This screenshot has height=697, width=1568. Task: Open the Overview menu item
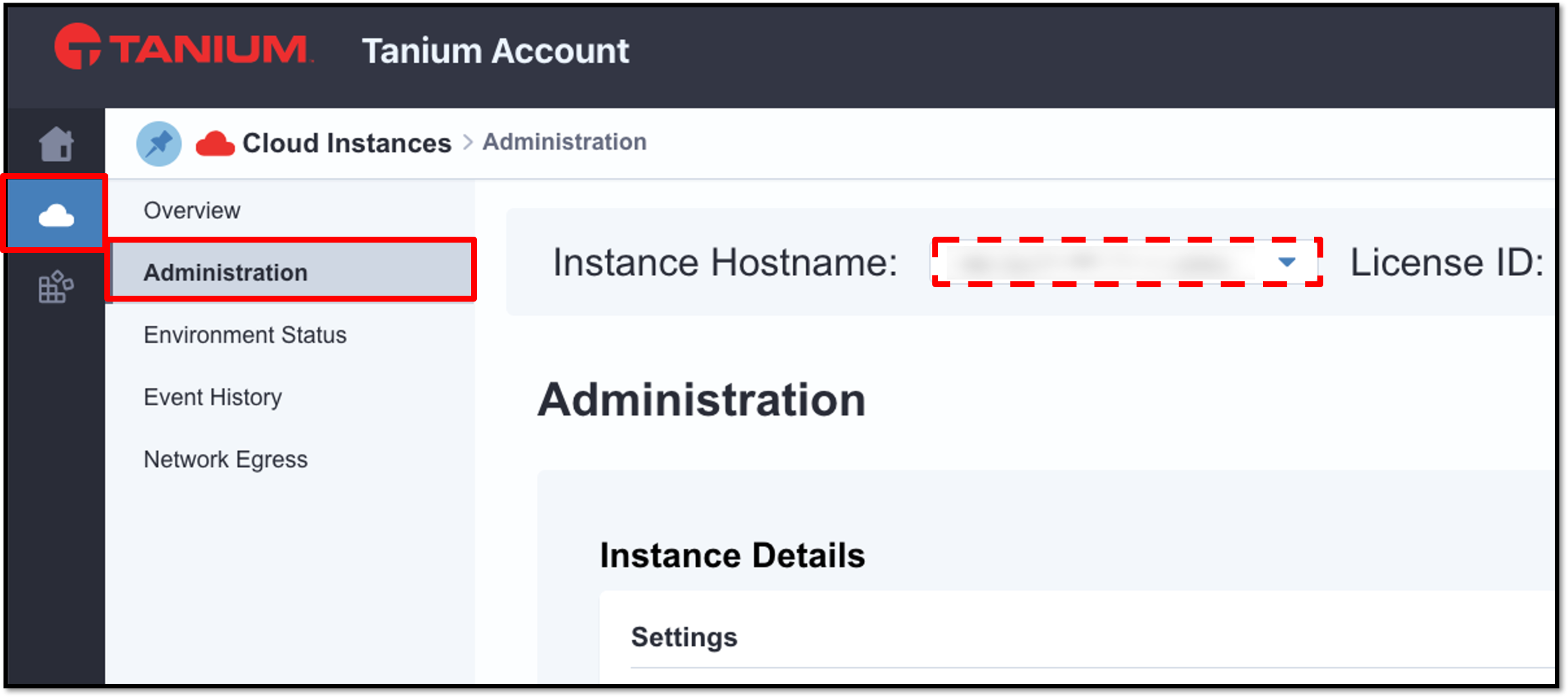tap(192, 210)
